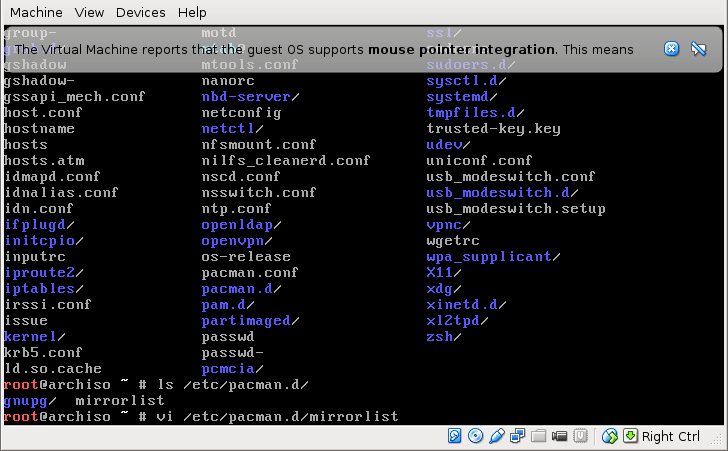Click the 'iptables/' directory entry
The image size is (728, 451).
click(x=44, y=289)
